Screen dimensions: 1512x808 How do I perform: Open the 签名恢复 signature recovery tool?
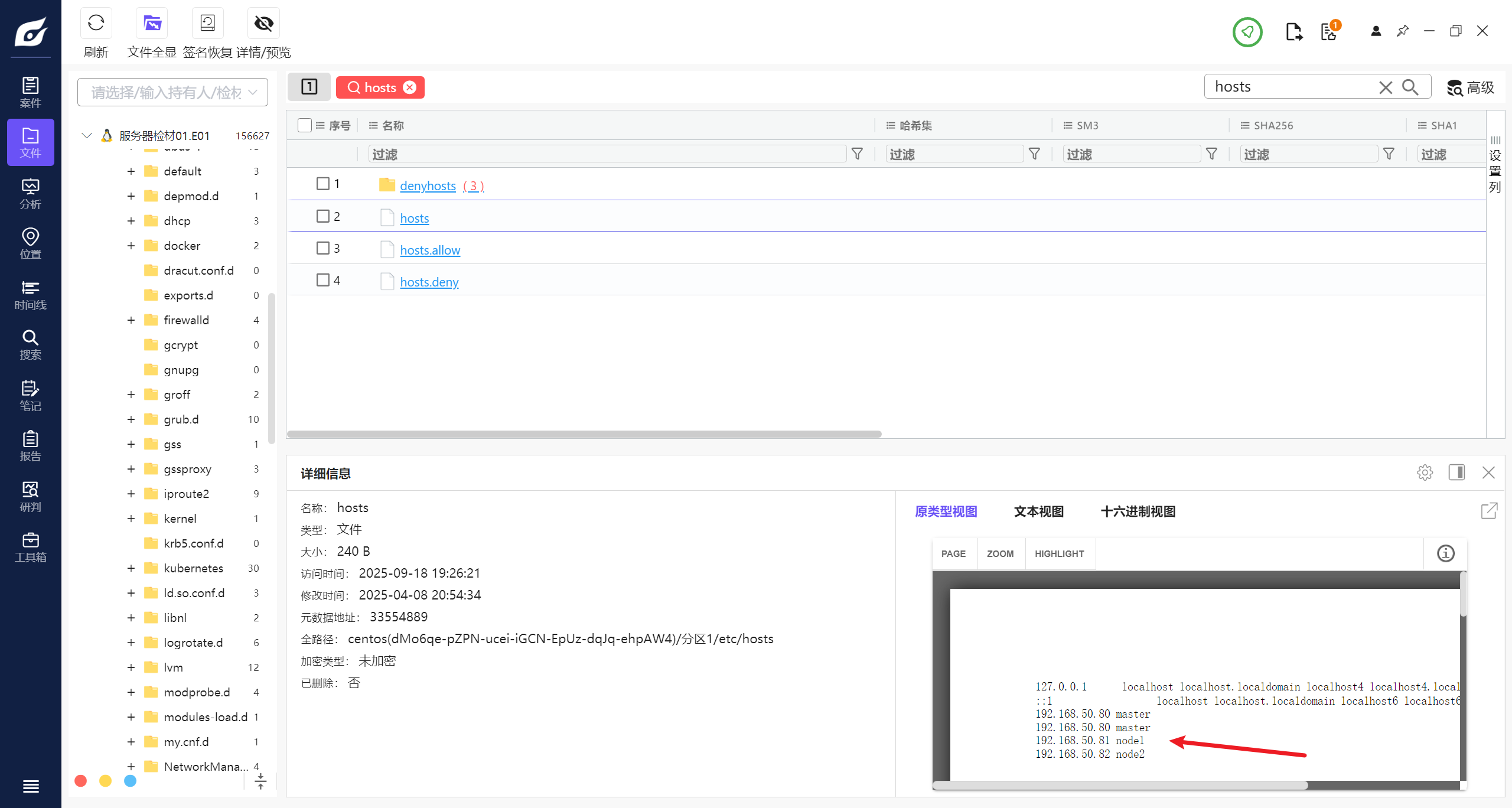pos(207,24)
